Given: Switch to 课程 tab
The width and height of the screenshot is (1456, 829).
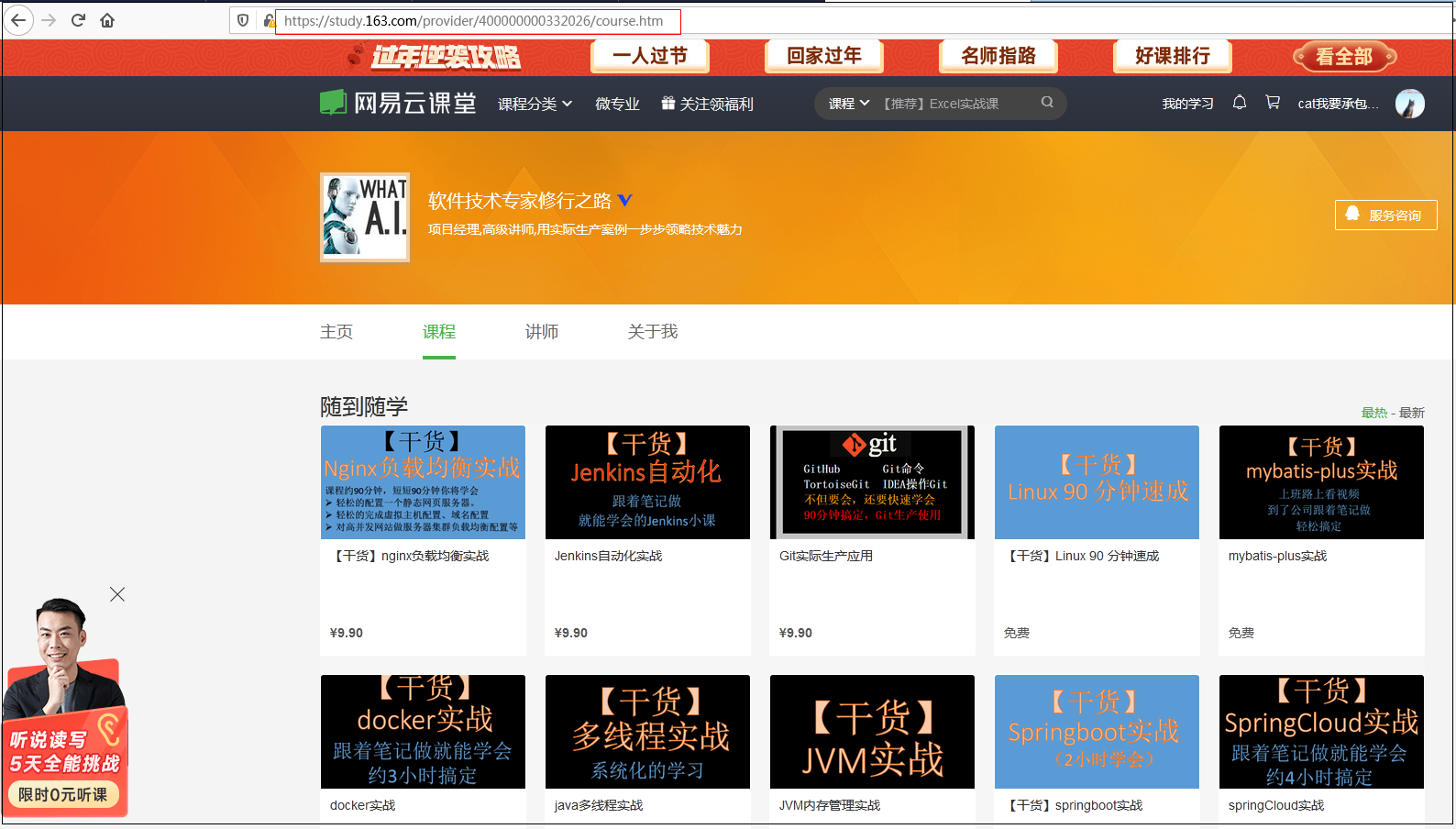Looking at the screenshot, I should tap(439, 332).
